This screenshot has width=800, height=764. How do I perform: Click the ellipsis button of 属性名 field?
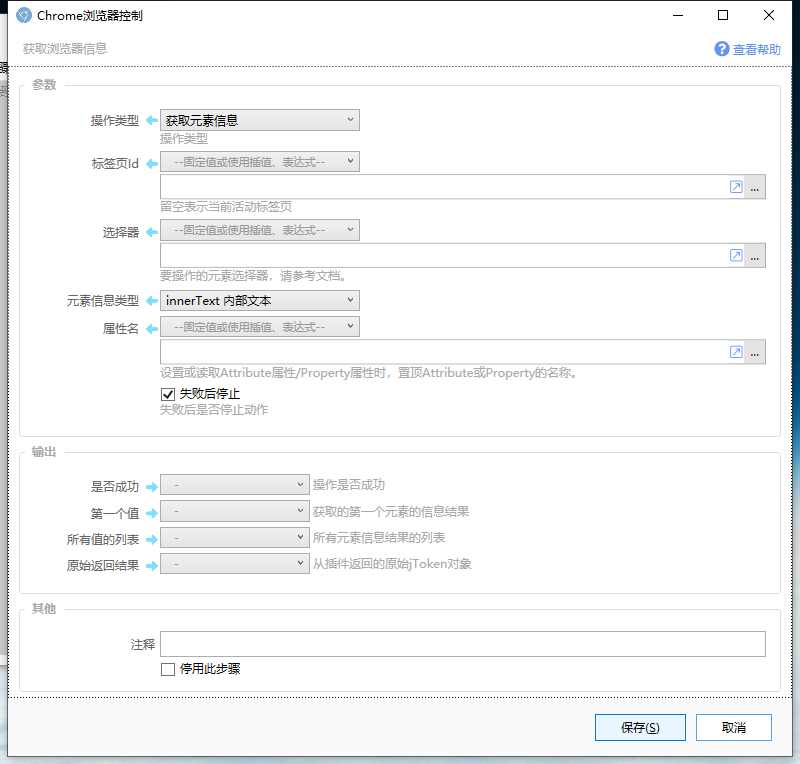coord(755,352)
